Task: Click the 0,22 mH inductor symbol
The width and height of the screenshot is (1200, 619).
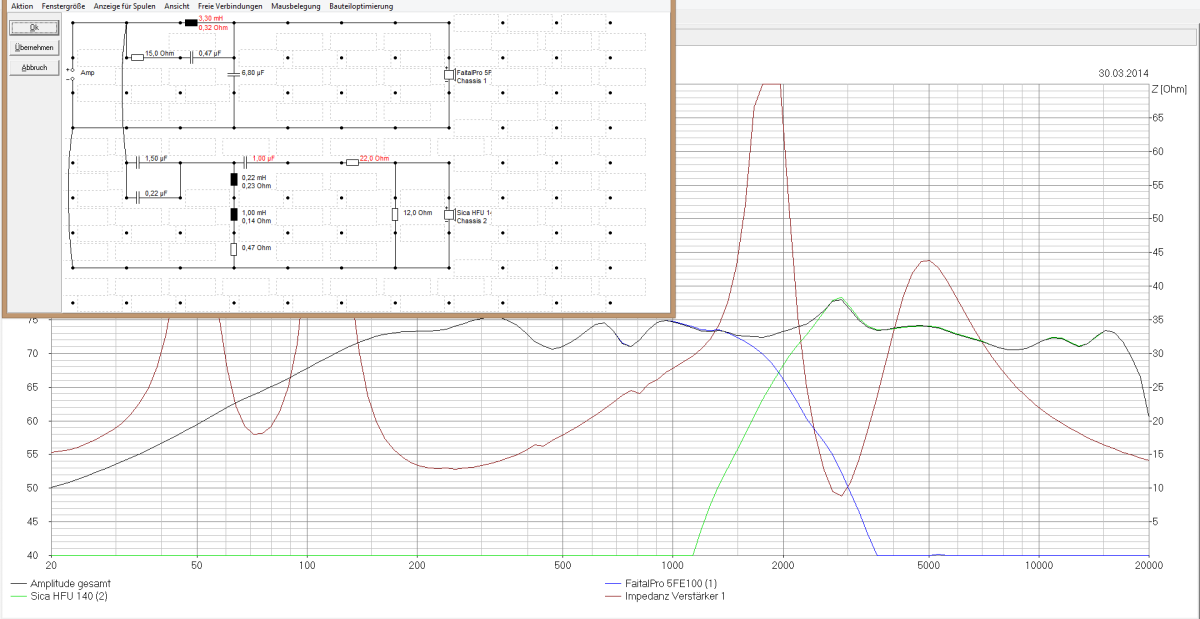Action: (x=234, y=180)
